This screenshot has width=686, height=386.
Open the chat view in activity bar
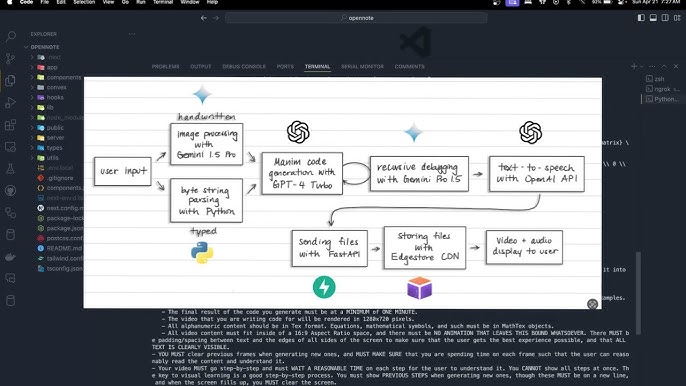point(10,279)
